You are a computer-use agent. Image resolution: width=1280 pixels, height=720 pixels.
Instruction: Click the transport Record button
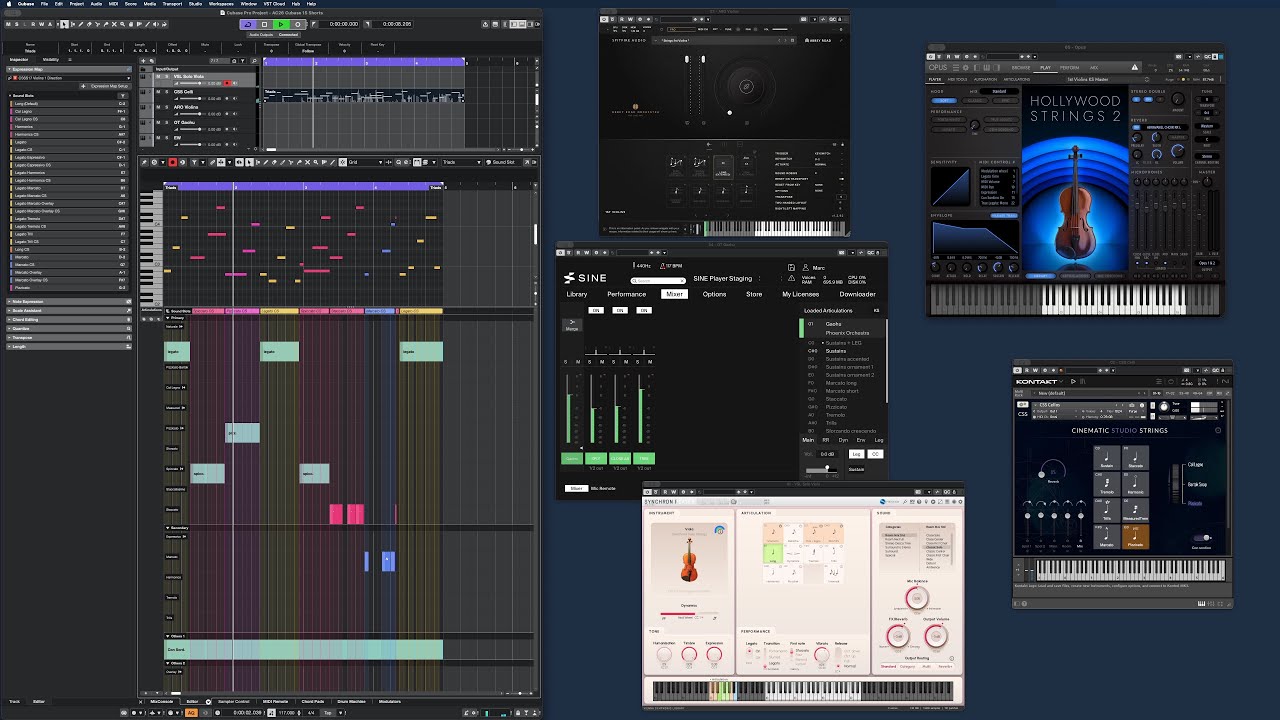[x=298, y=24]
